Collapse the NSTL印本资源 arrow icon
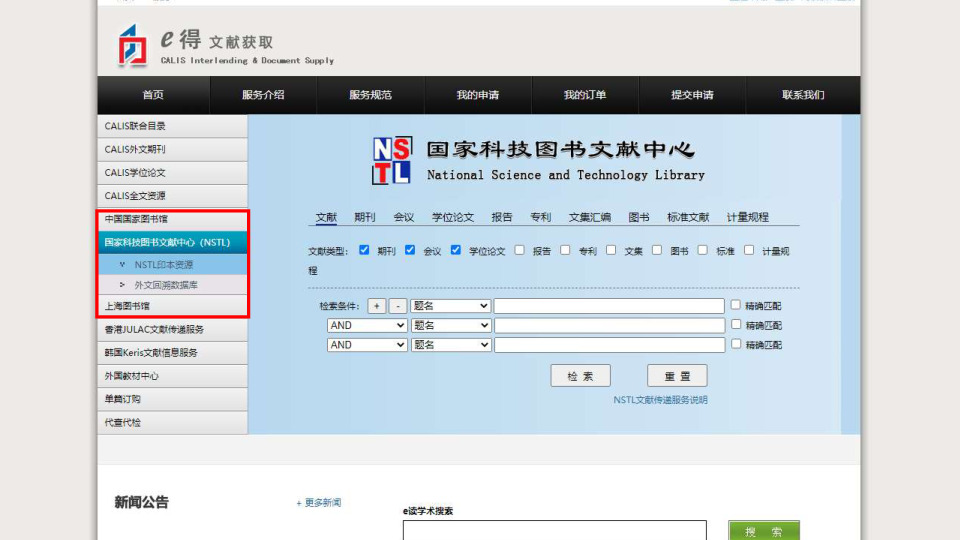960x540 pixels. point(122,264)
